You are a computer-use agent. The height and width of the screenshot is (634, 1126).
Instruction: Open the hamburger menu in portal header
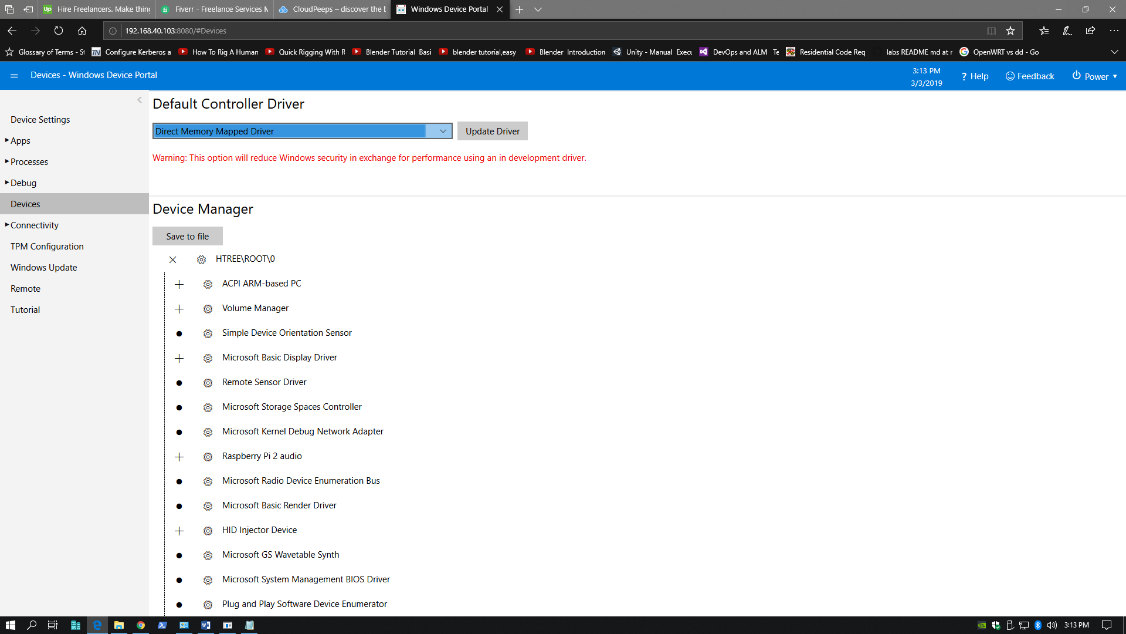[x=14, y=75]
